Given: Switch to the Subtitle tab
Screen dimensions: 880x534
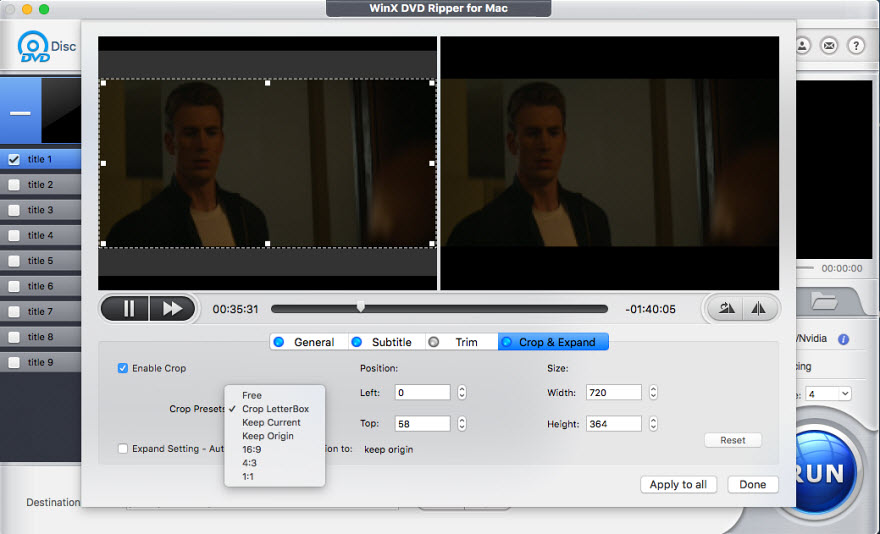Looking at the screenshot, I should tap(390, 342).
